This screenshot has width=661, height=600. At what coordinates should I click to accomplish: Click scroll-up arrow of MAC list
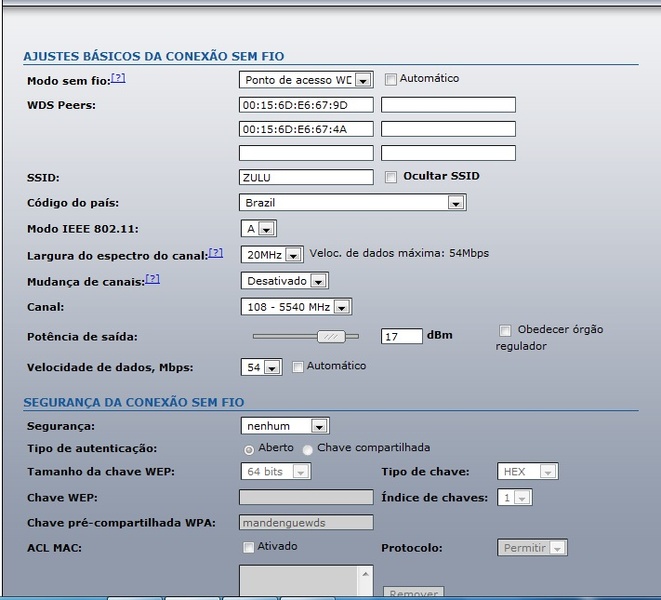pos(365,574)
